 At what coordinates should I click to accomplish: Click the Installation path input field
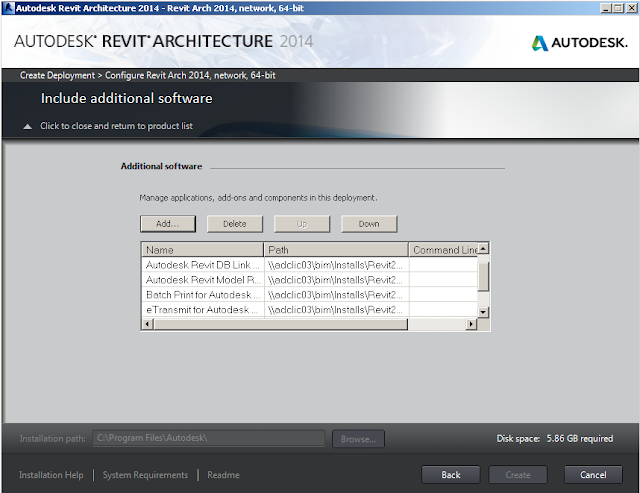tap(209, 438)
